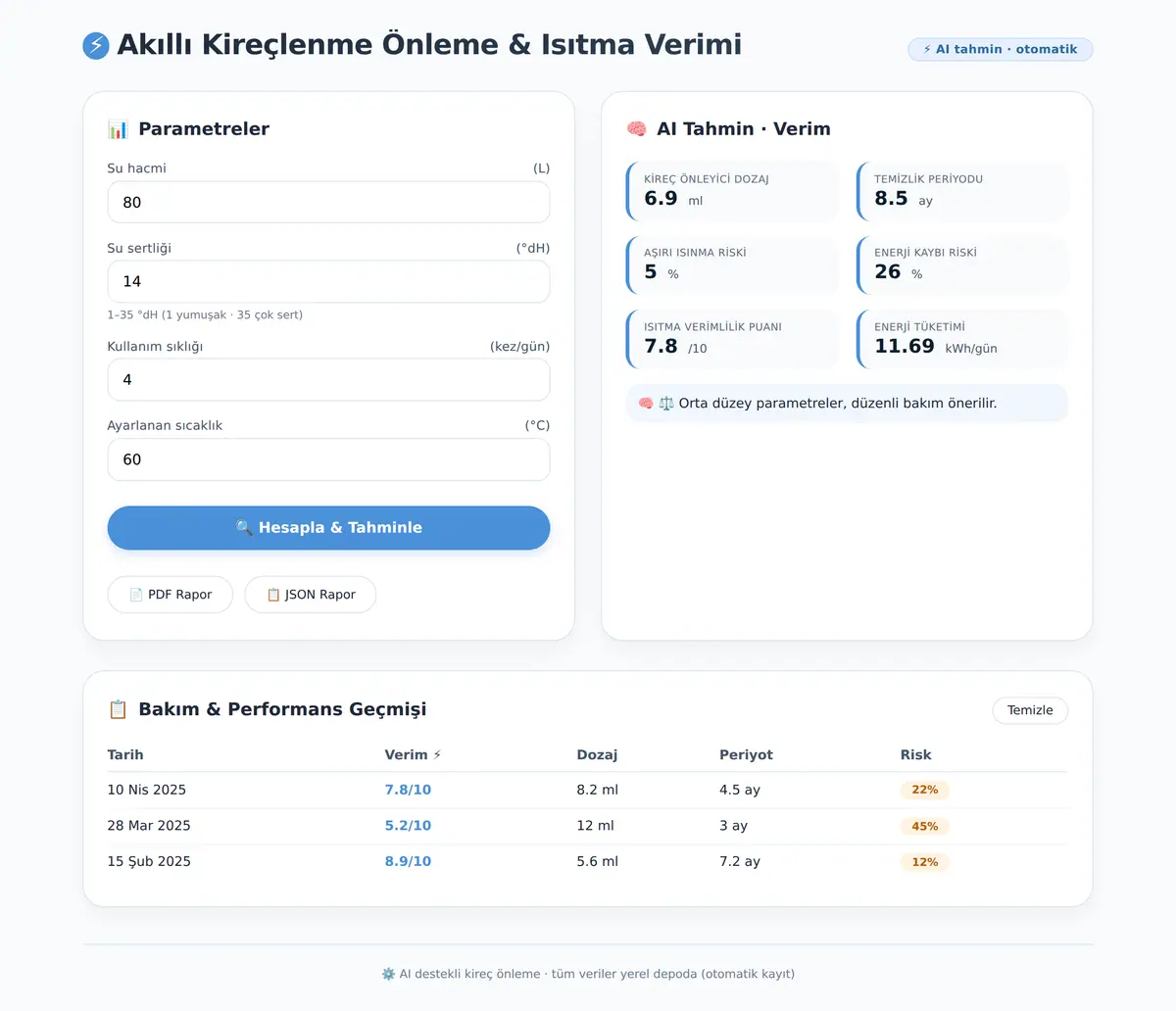Select the Ayarlanan sıcaklık input field
1176x1011 pixels.
coord(328,459)
